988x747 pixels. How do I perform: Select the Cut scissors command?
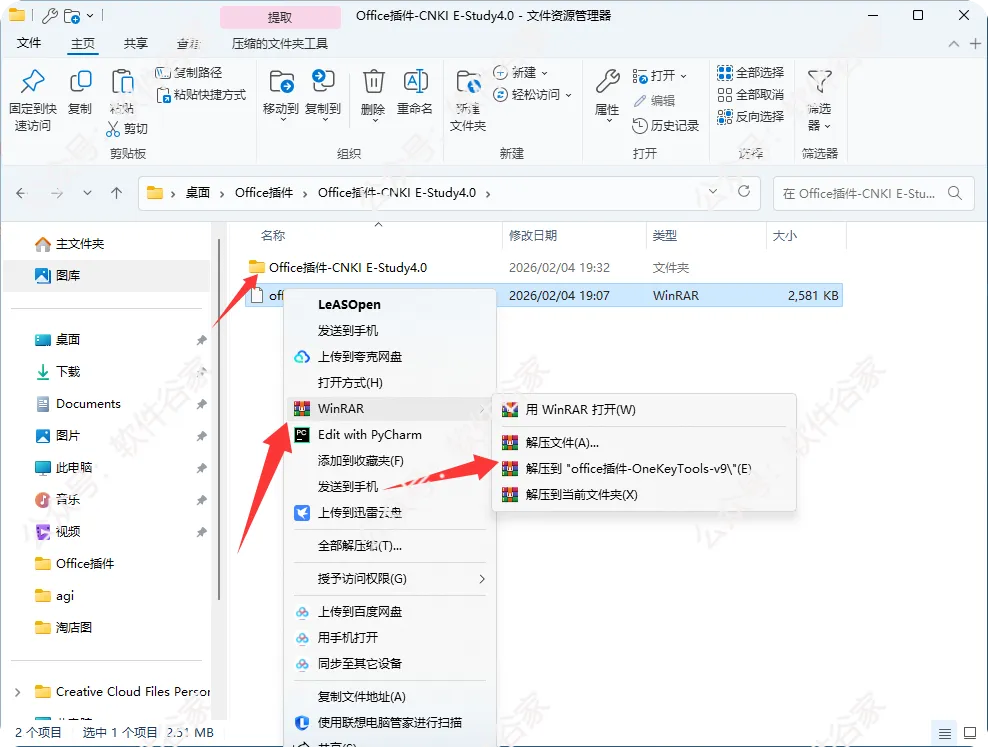(127, 128)
